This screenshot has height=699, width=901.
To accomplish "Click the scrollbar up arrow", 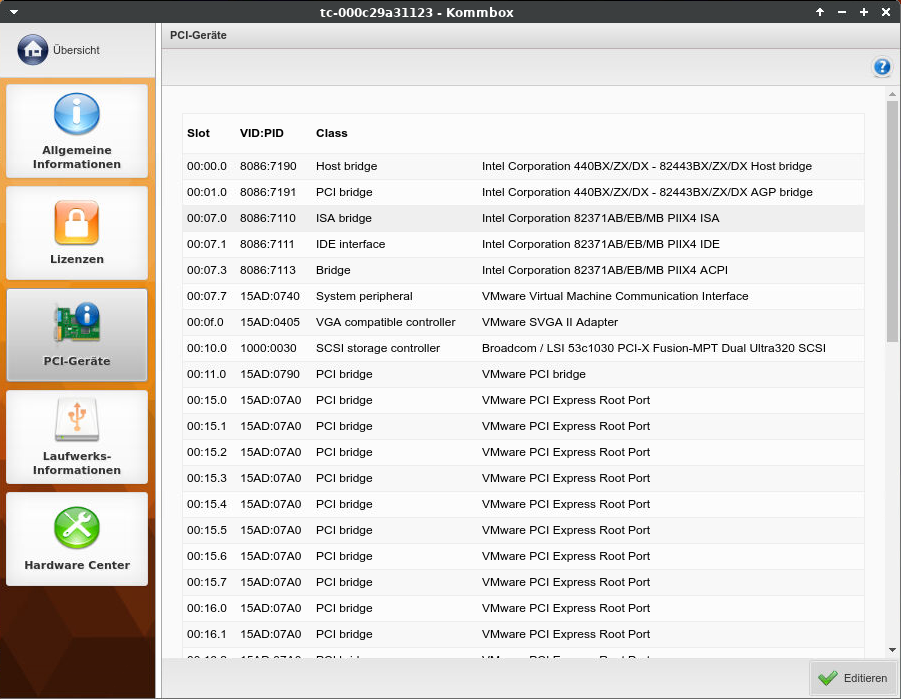I will (892, 94).
